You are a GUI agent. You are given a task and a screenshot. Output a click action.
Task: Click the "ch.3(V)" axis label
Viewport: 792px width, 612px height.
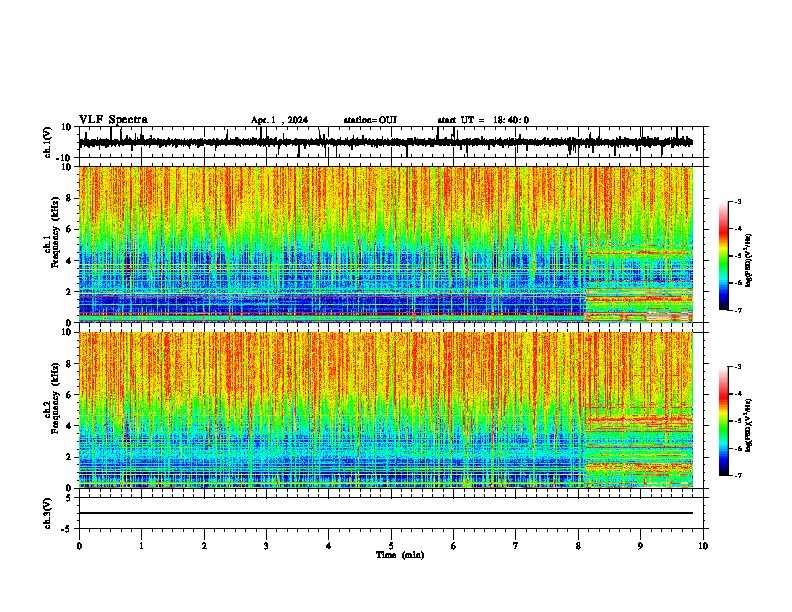48,513
